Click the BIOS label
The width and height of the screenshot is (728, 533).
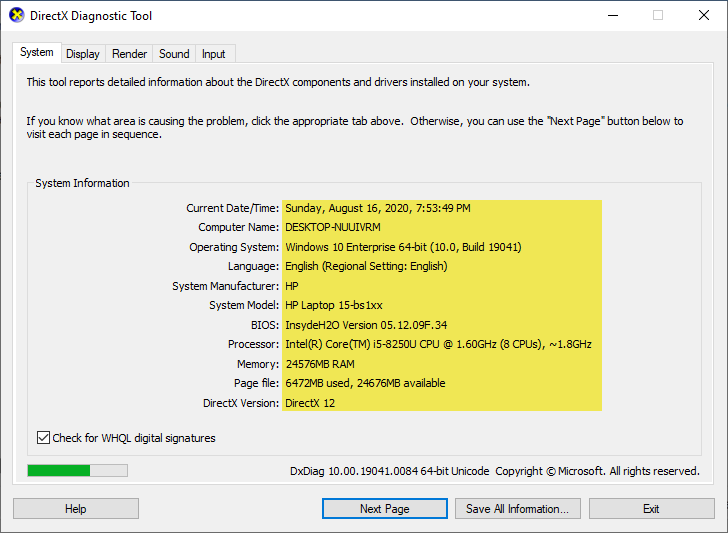265,325
